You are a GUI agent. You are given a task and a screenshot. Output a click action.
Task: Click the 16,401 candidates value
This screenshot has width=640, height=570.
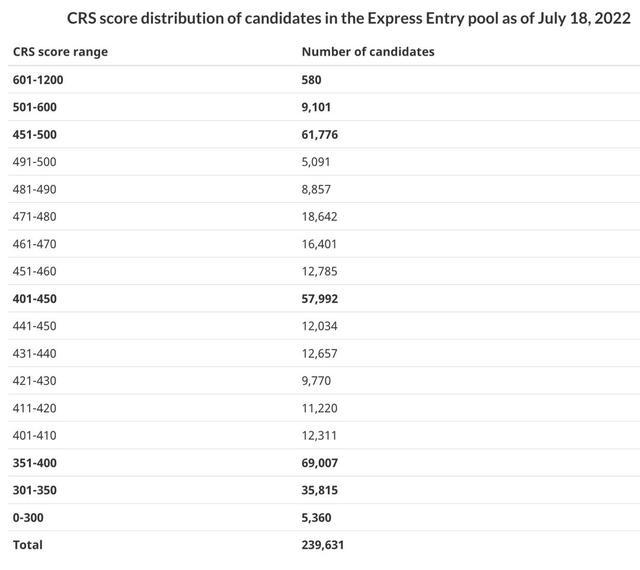point(319,243)
